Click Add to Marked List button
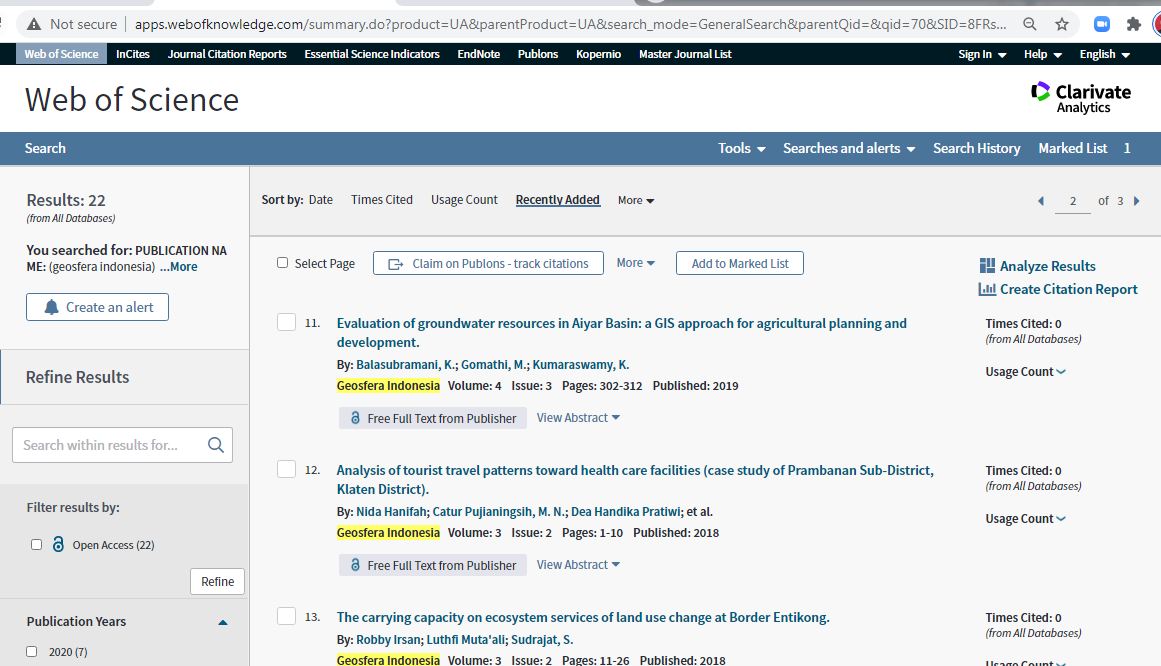 point(740,263)
